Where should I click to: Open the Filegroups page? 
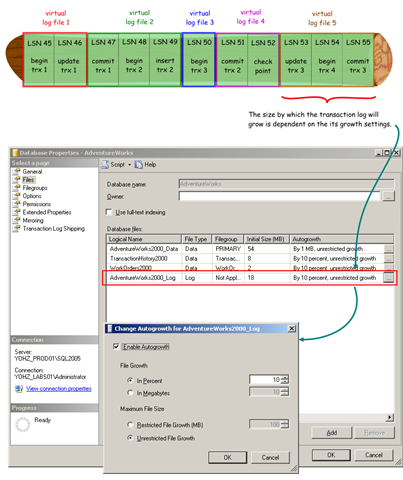point(35,188)
